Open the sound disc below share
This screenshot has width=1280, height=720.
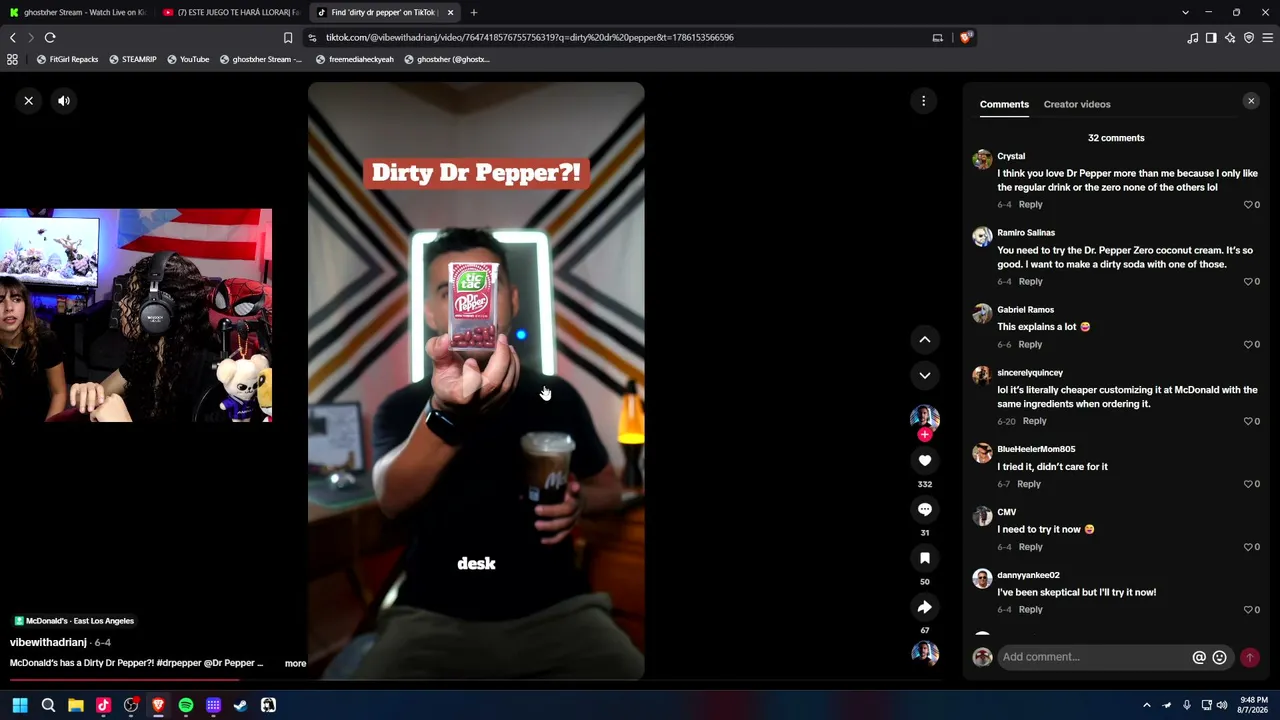[925, 654]
